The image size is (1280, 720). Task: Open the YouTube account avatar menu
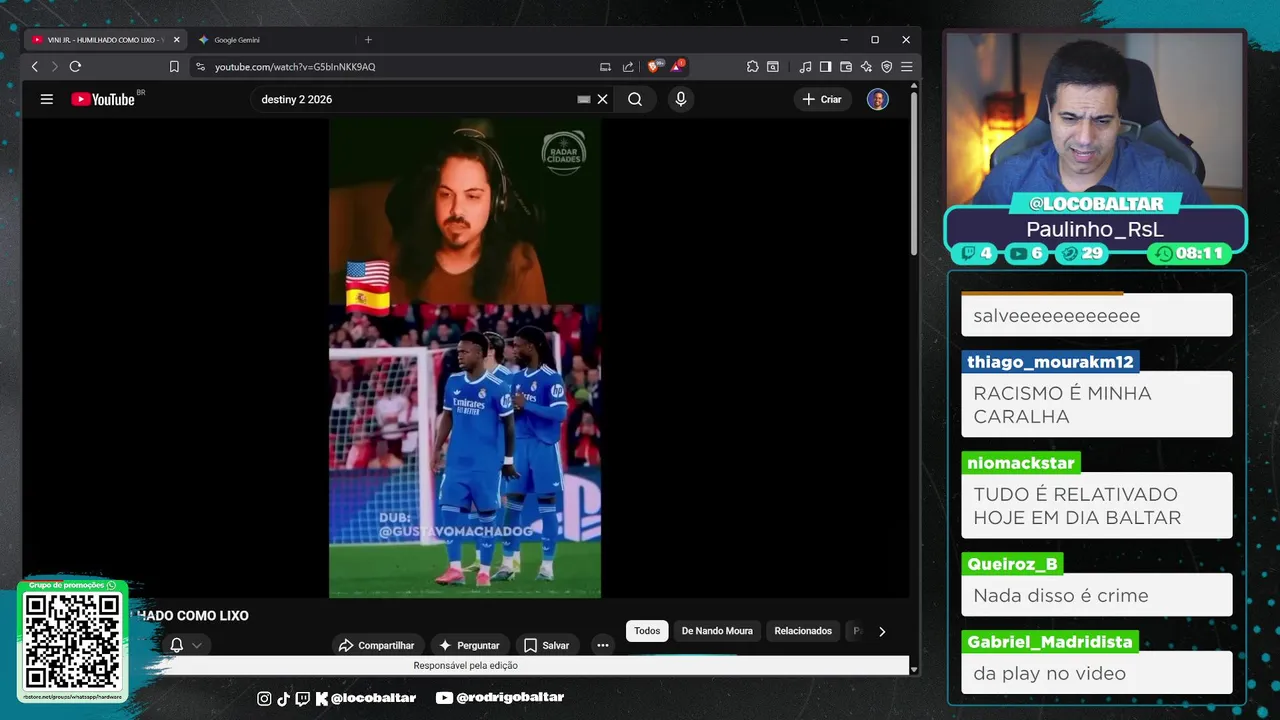pyautogui.click(x=877, y=99)
